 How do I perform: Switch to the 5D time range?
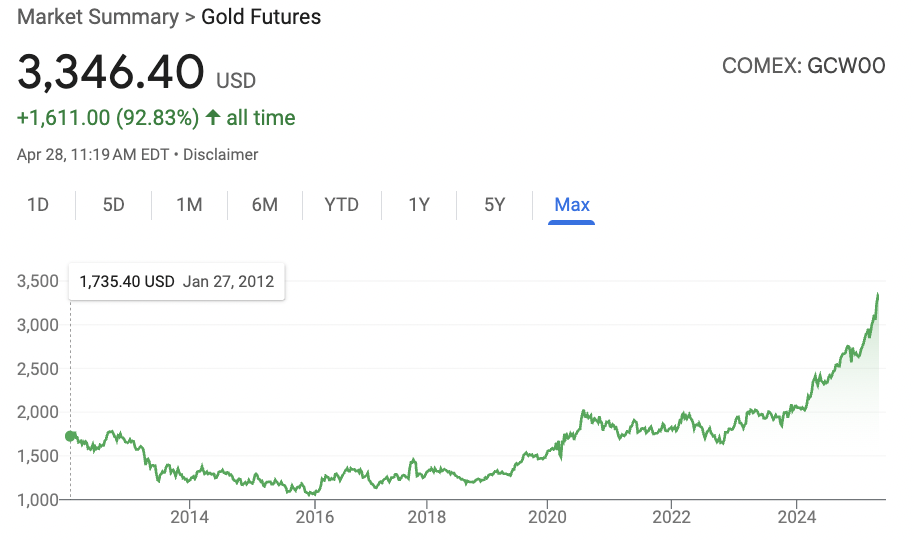tap(114, 205)
